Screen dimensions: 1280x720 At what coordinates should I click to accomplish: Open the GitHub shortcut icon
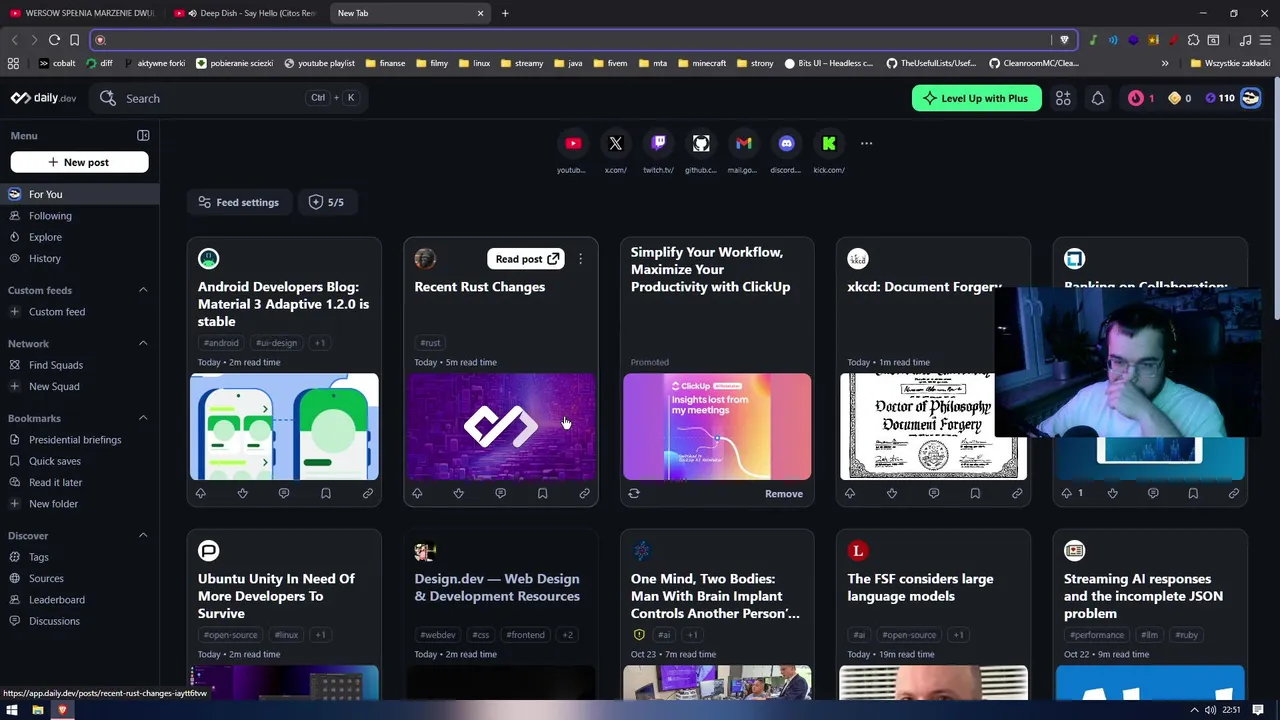point(701,144)
